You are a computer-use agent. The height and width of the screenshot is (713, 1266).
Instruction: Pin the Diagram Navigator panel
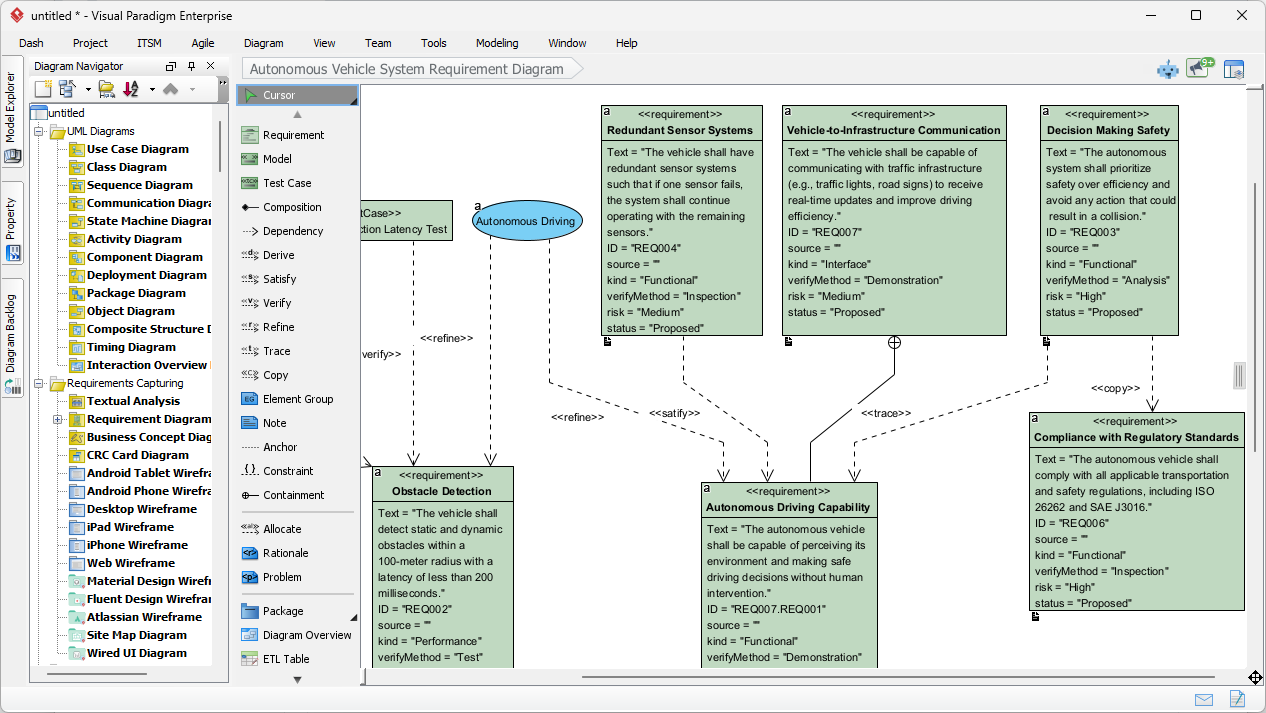tap(190, 66)
